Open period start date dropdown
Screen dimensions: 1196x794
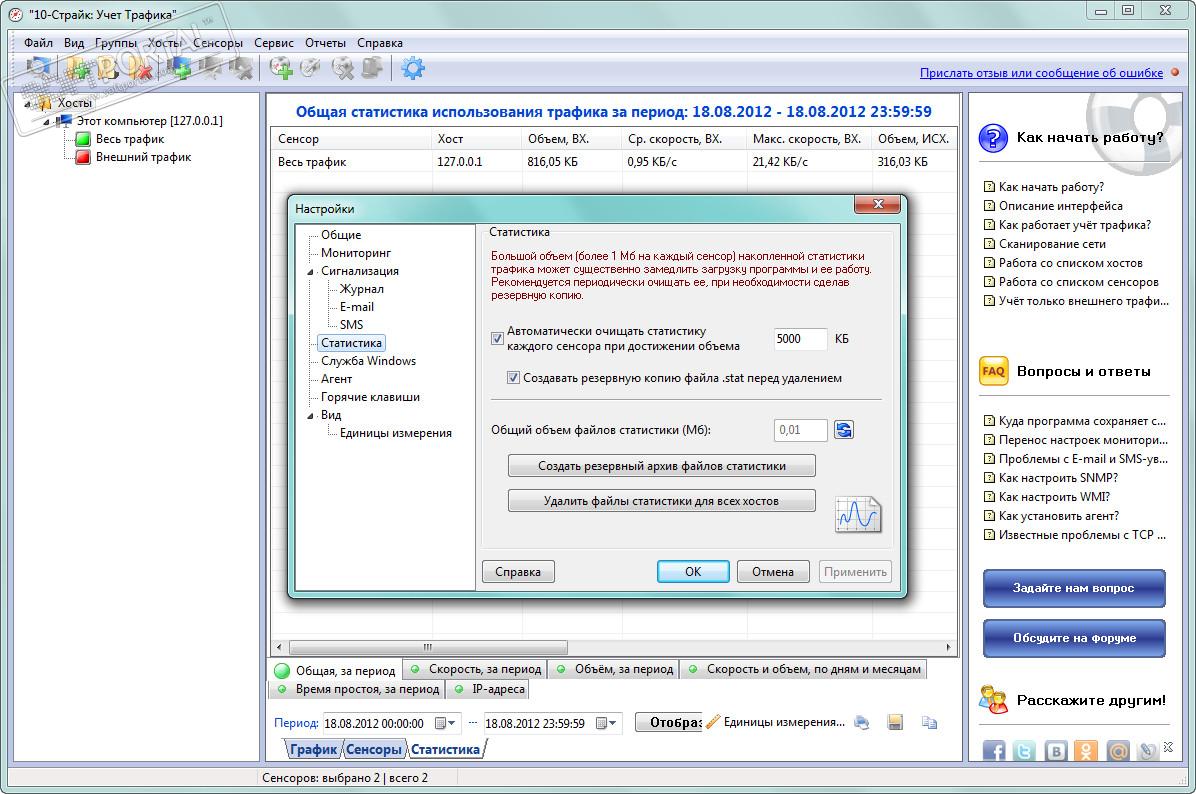pyautogui.click(x=445, y=723)
